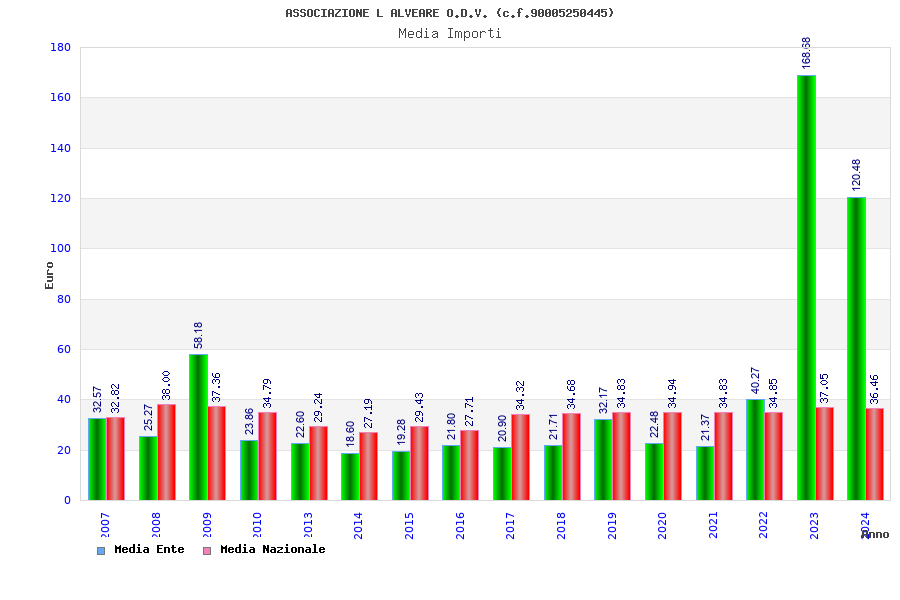This screenshot has width=900, height=600.
Task: Click the value label 34.68
Action: [571, 394]
